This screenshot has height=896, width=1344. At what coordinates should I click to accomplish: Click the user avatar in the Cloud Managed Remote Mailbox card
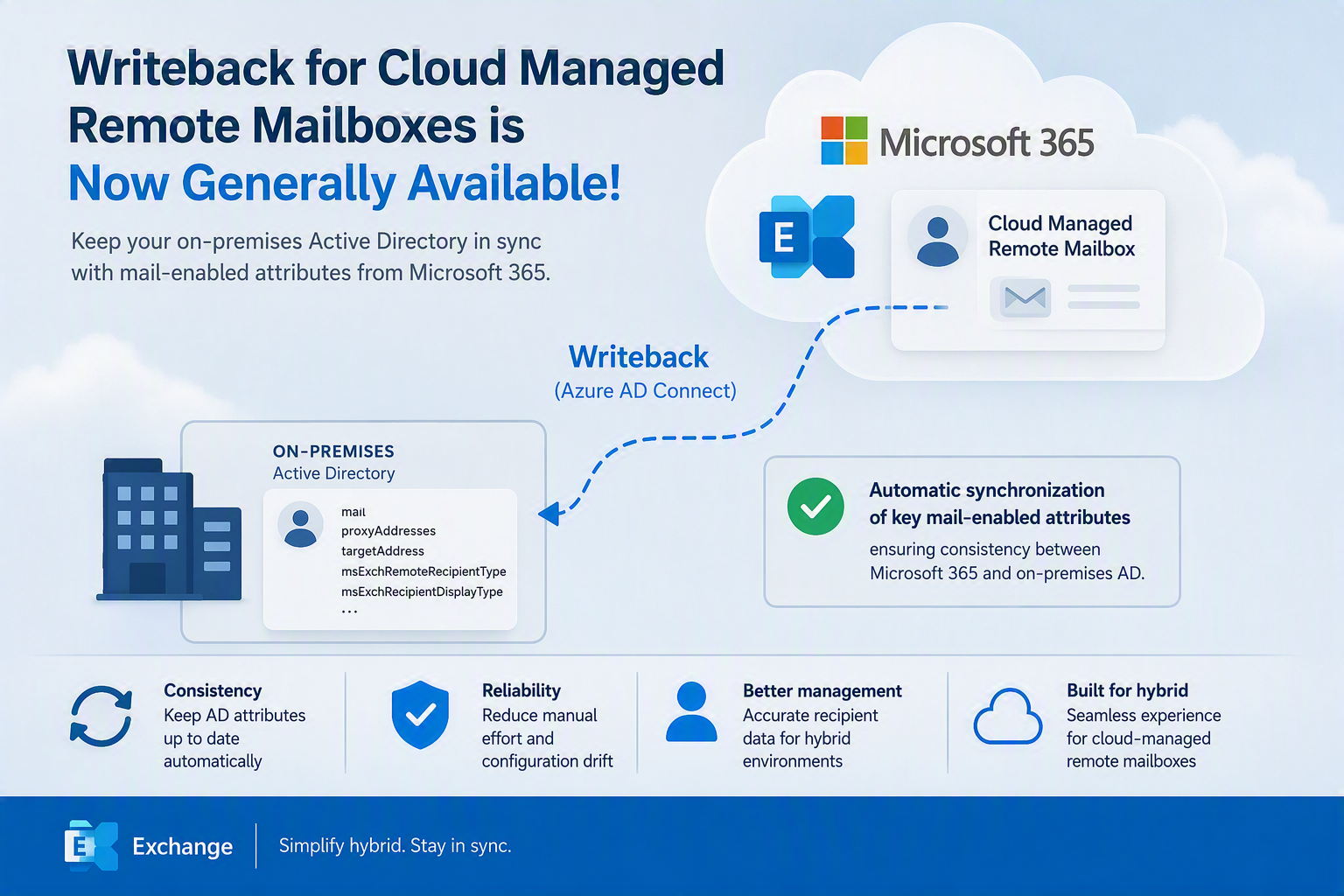tap(937, 237)
